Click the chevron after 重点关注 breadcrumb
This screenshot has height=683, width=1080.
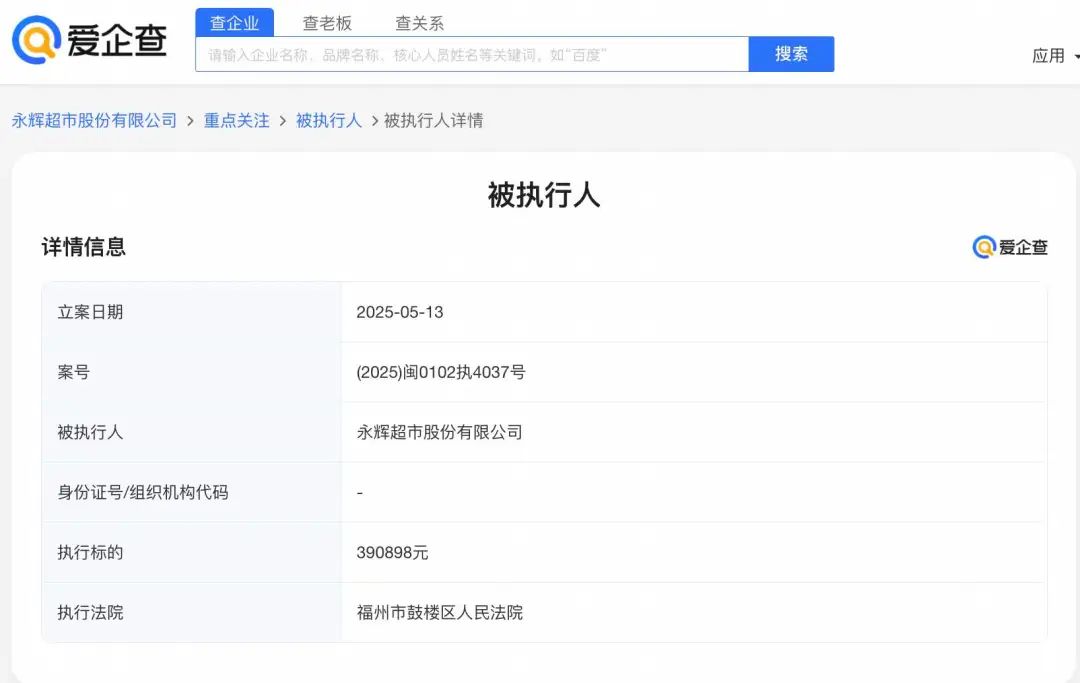[x=283, y=121]
